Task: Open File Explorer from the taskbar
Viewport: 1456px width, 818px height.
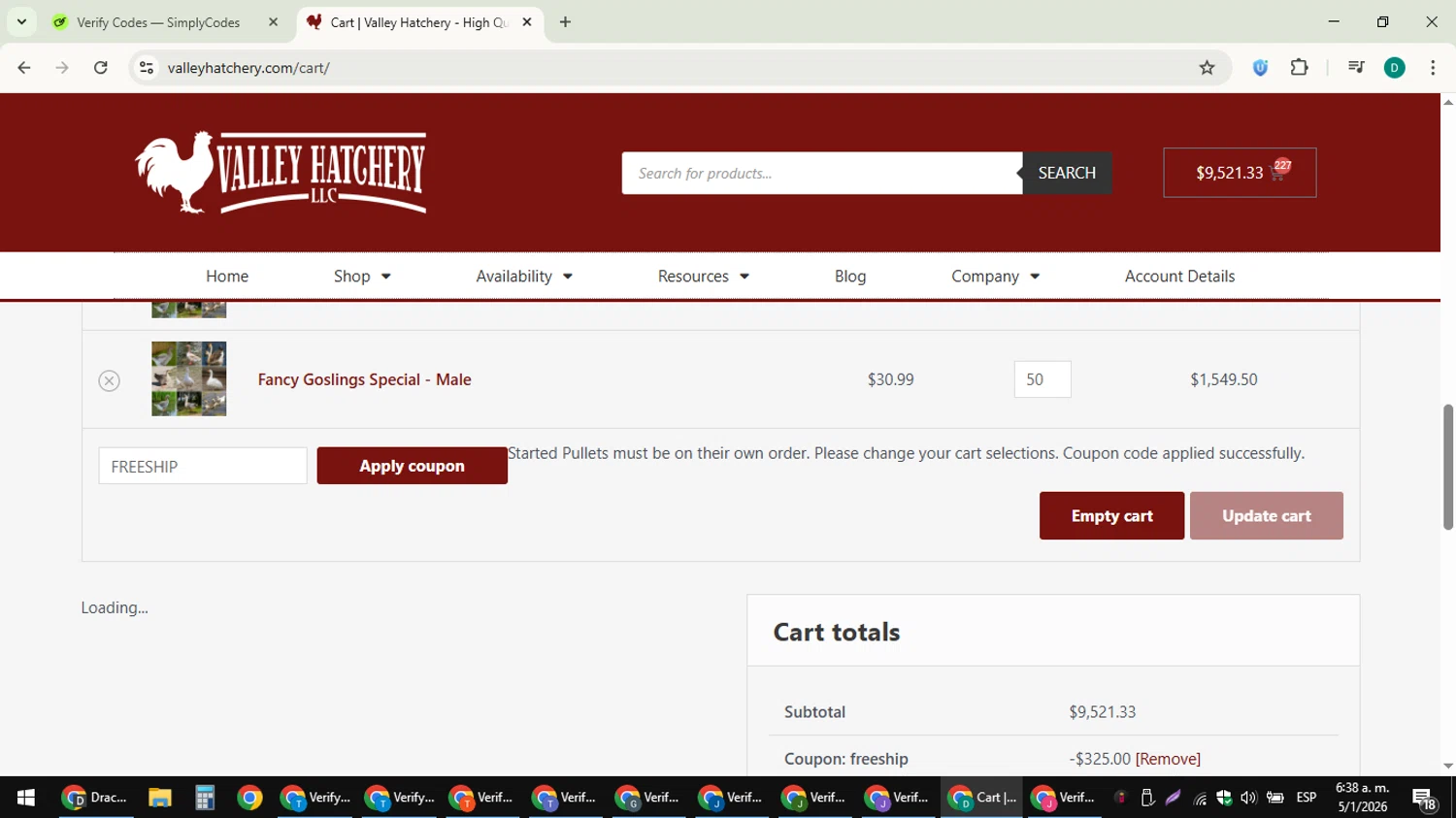Action: [159, 798]
